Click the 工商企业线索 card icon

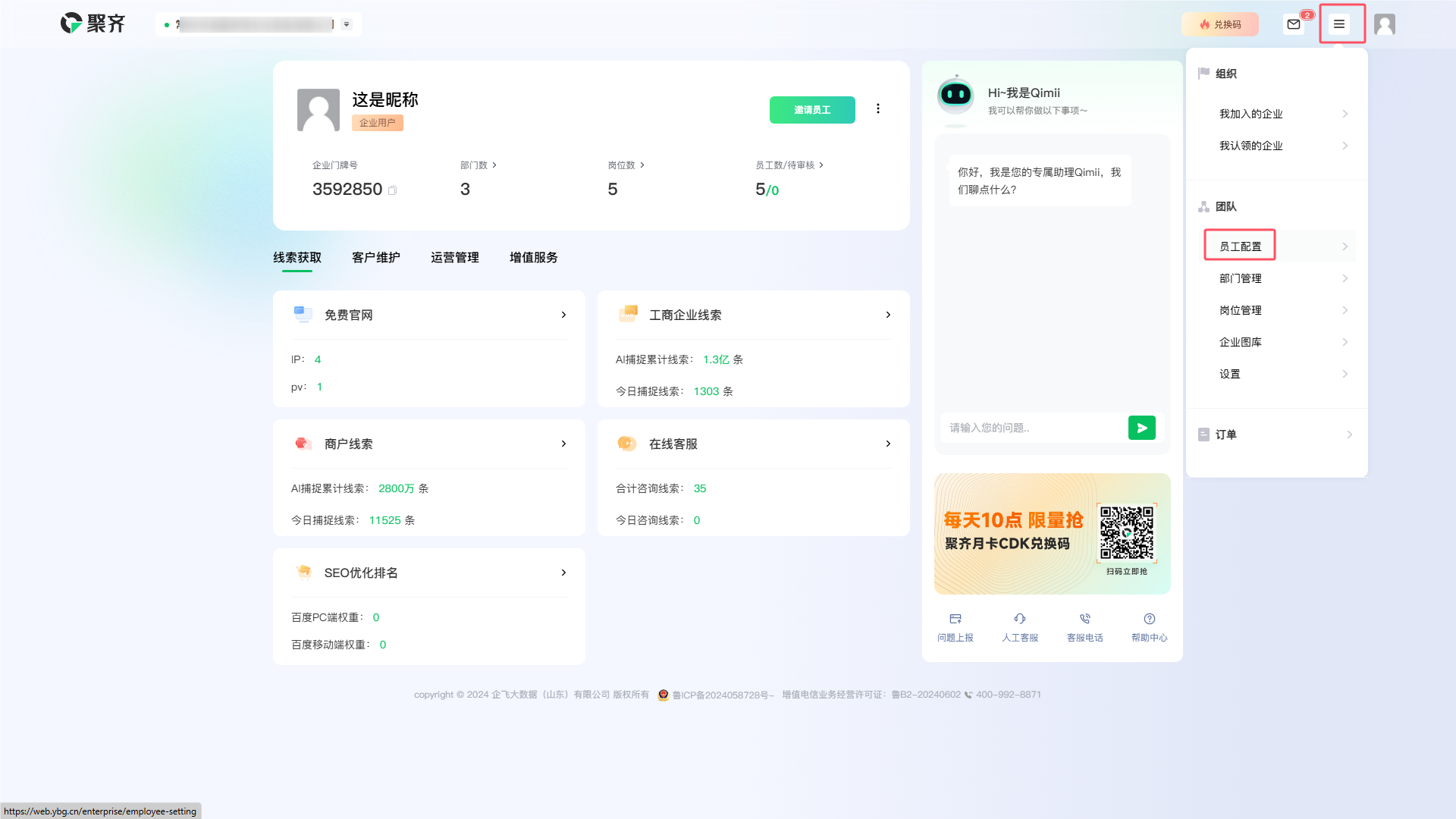(628, 314)
